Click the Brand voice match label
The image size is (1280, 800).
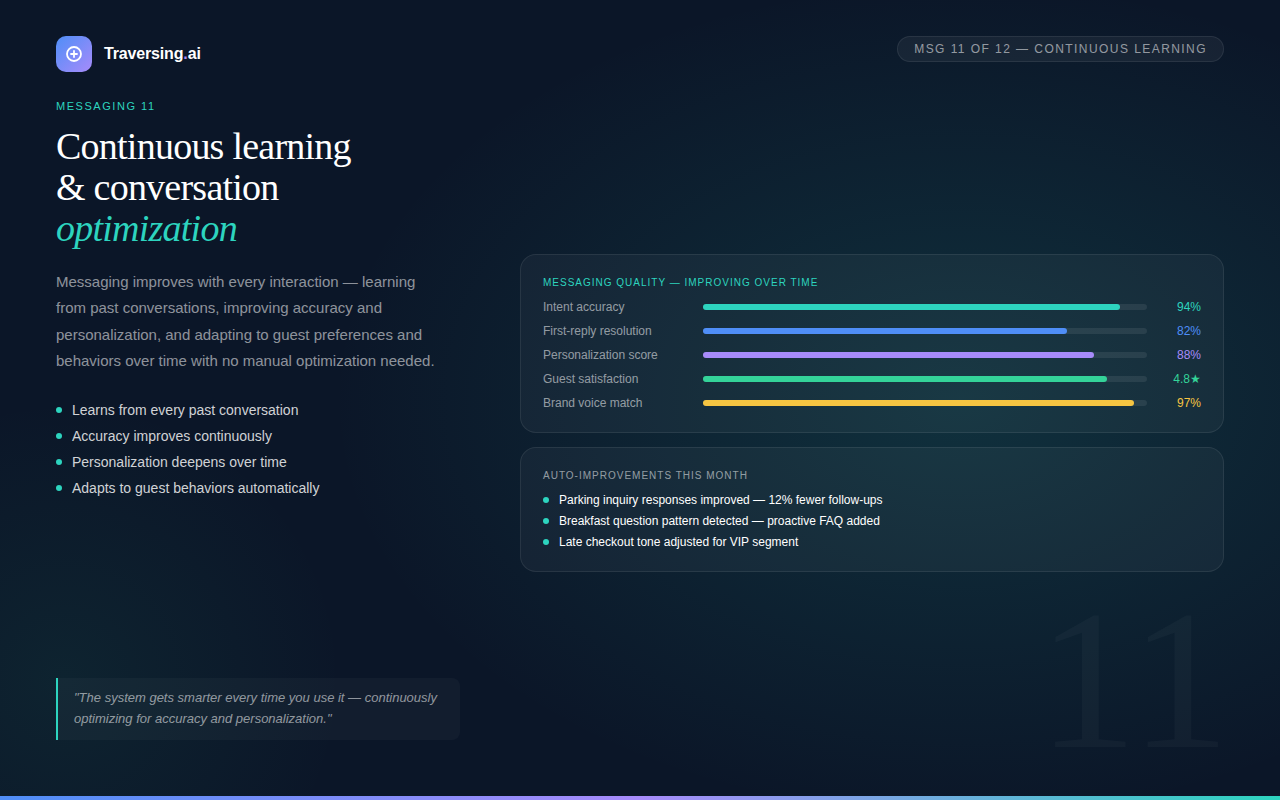tap(593, 403)
